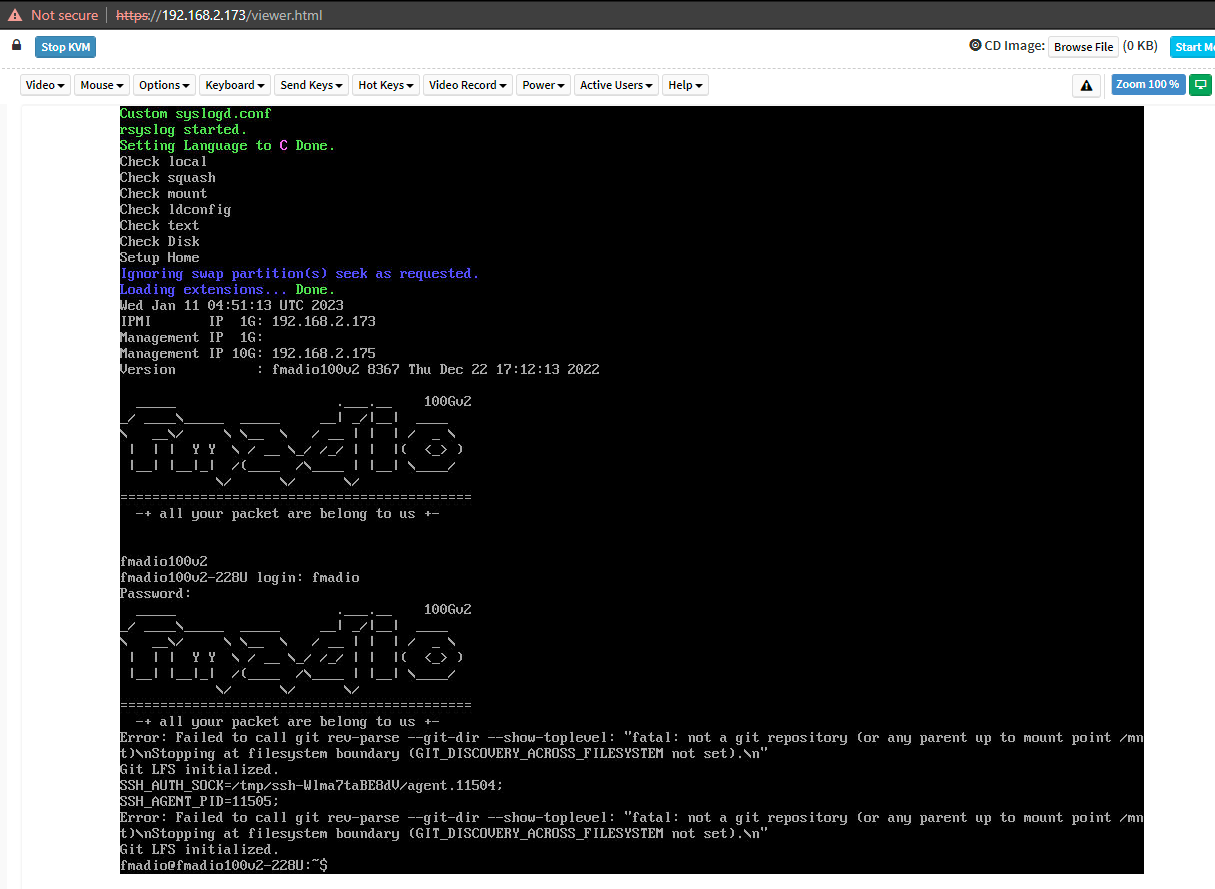
Task: Click the warning triangle toolbar button
Action: pos(1086,86)
